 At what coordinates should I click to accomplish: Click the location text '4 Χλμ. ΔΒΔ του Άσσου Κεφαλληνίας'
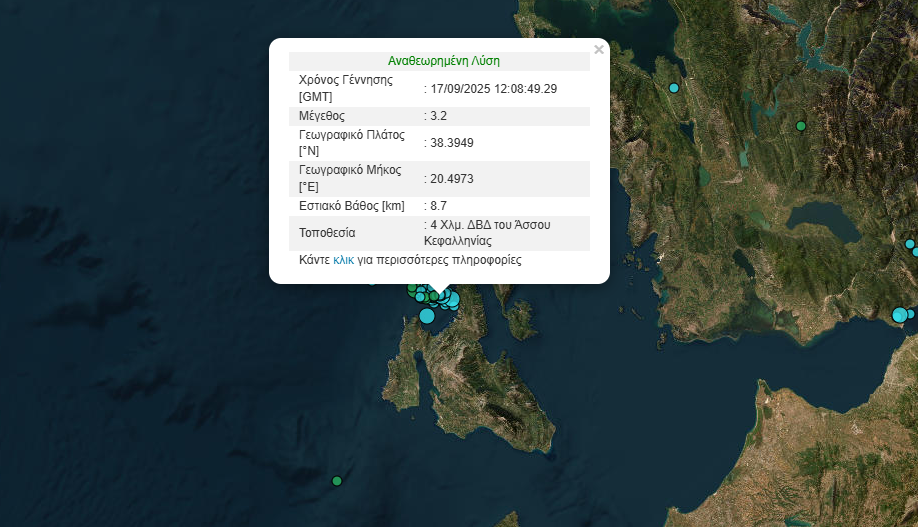pyautogui.click(x=487, y=233)
